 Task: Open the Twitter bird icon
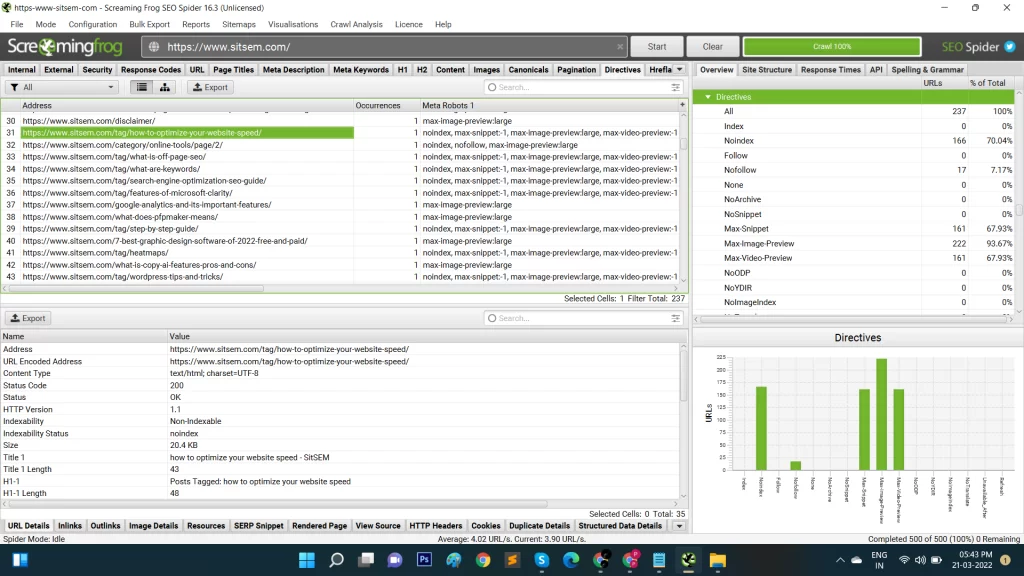coord(1010,46)
